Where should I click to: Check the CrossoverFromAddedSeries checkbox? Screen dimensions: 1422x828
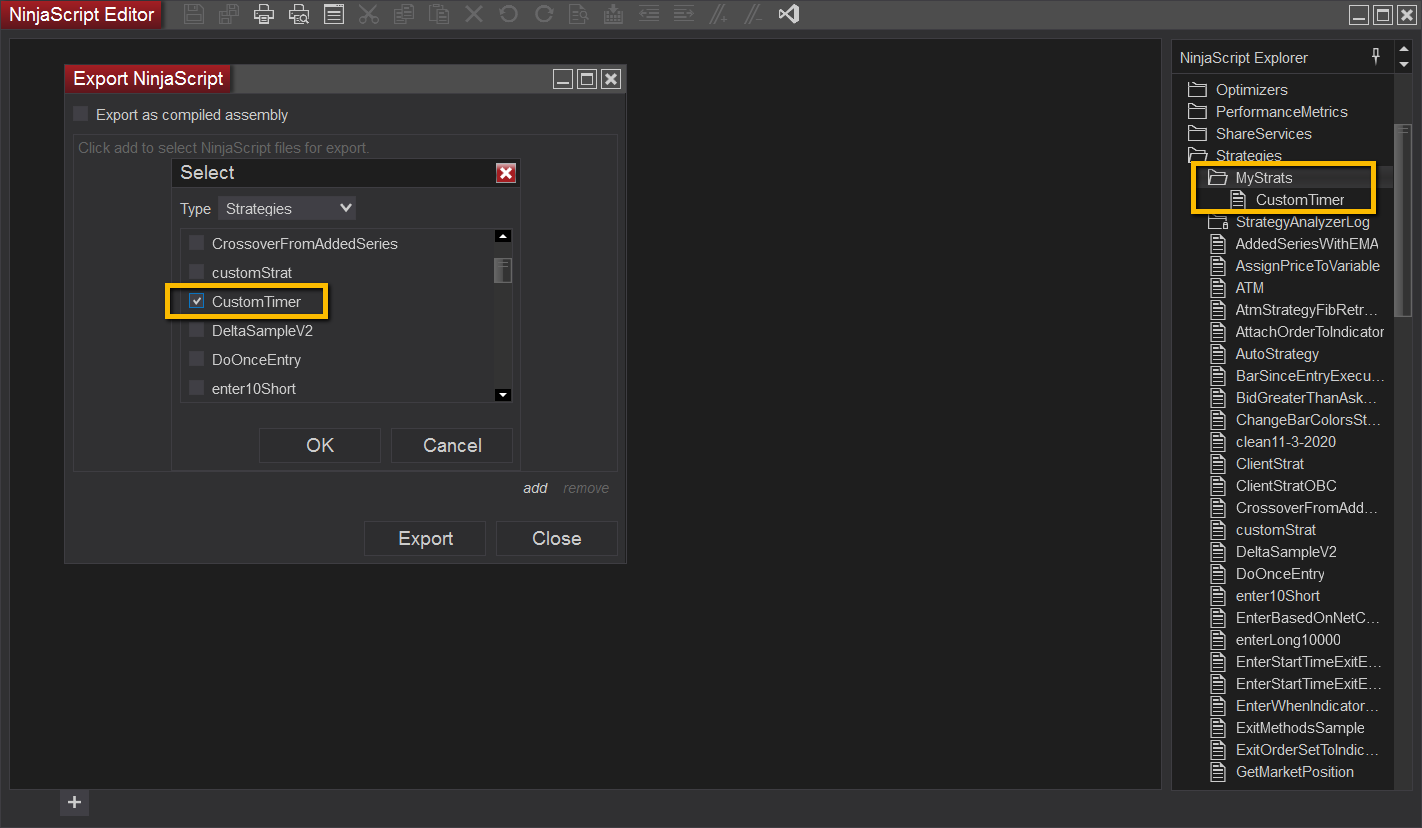(197, 243)
